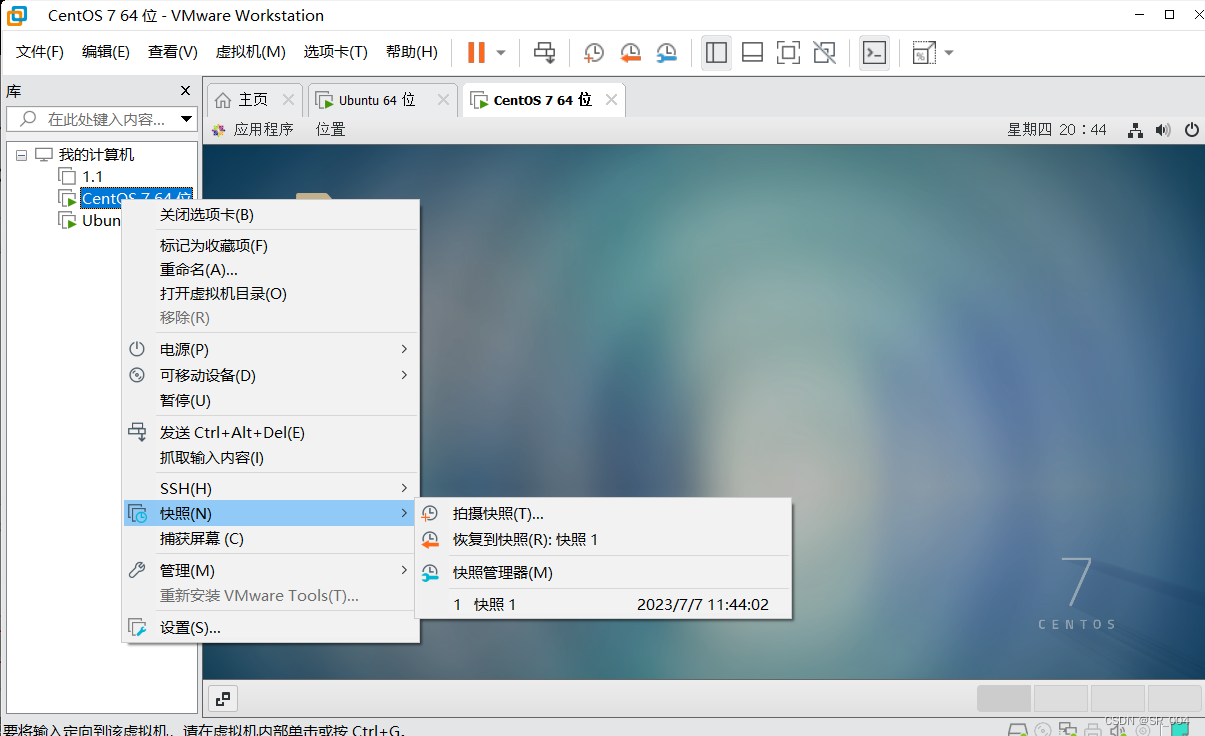Open the 文件(F) menu
Image resolution: width=1205 pixels, height=736 pixels.
tap(40, 52)
